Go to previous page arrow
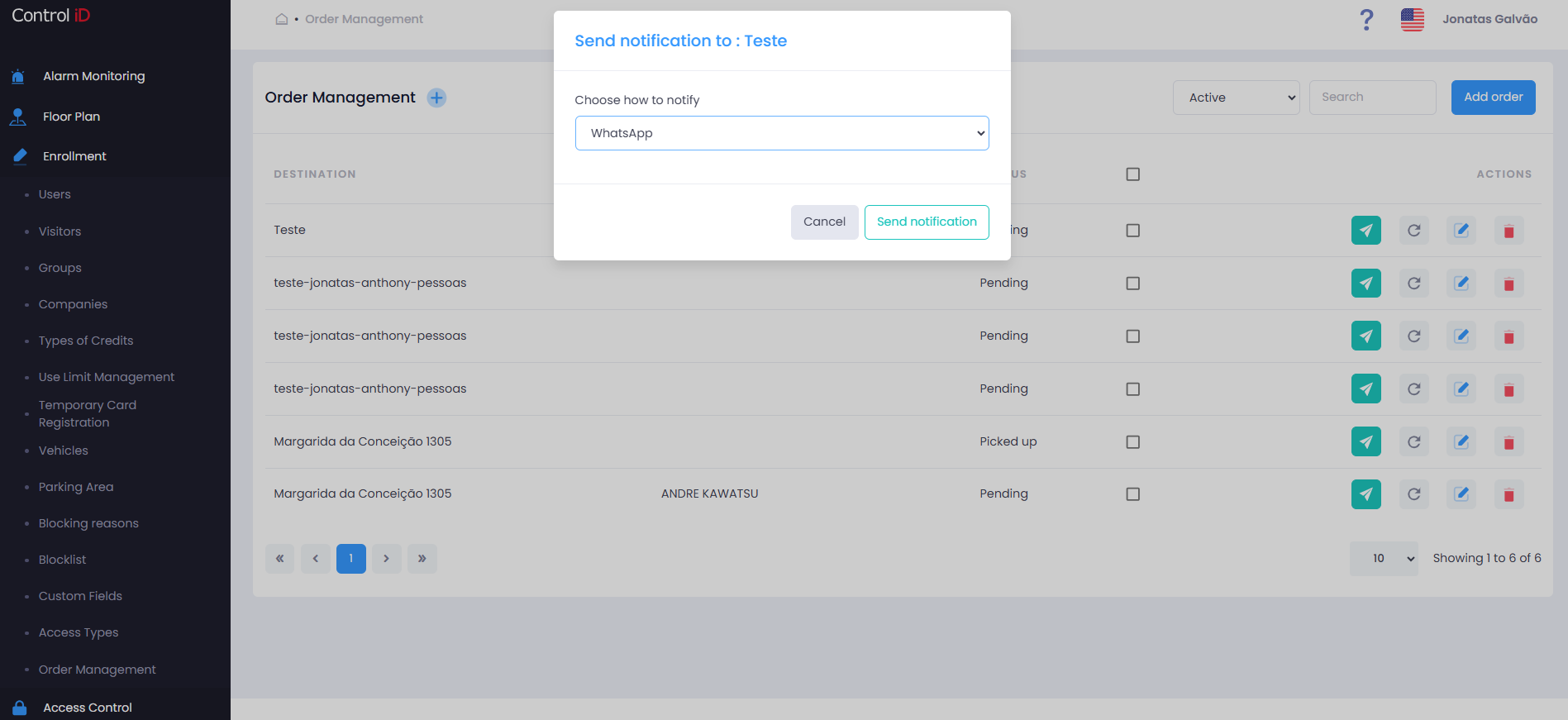Screen dimensions: 1568x720 (x=316, y=559)
